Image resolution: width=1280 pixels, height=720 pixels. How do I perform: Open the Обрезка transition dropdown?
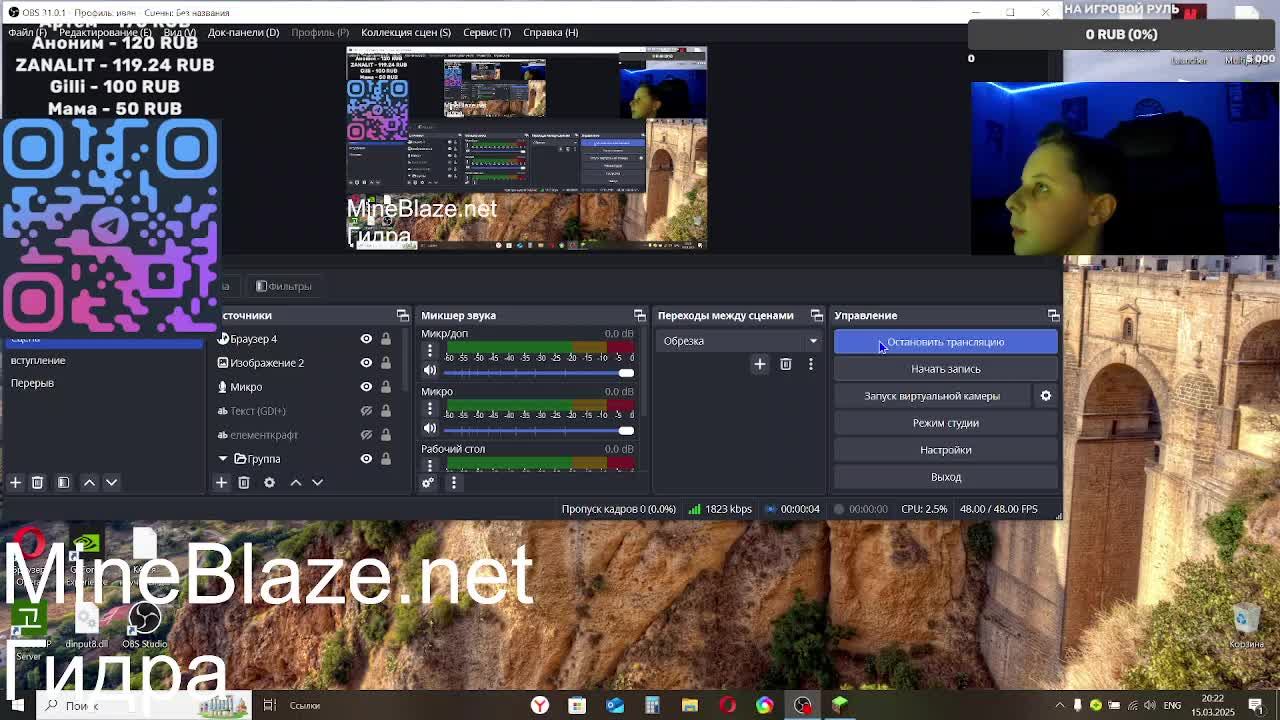[x=740, y=341]
